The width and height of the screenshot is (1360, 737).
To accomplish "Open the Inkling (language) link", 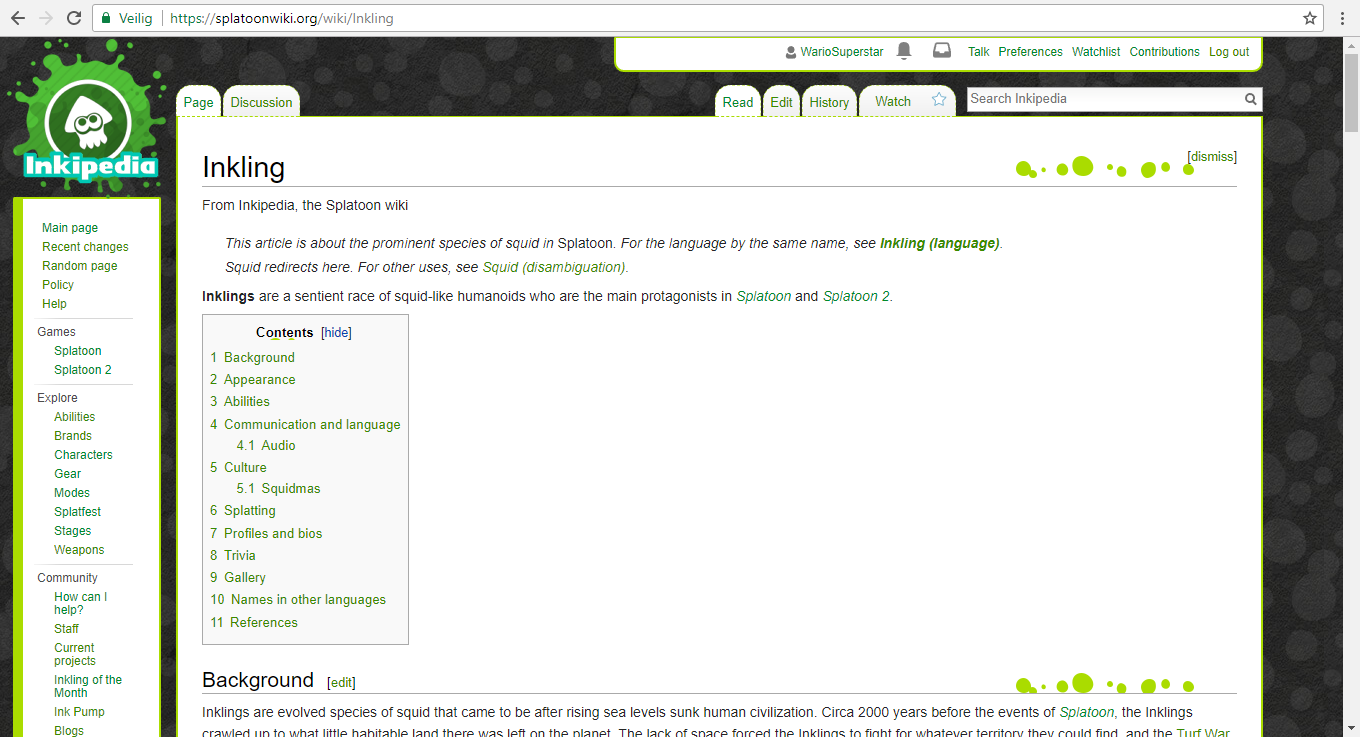I will coord(939,243).
